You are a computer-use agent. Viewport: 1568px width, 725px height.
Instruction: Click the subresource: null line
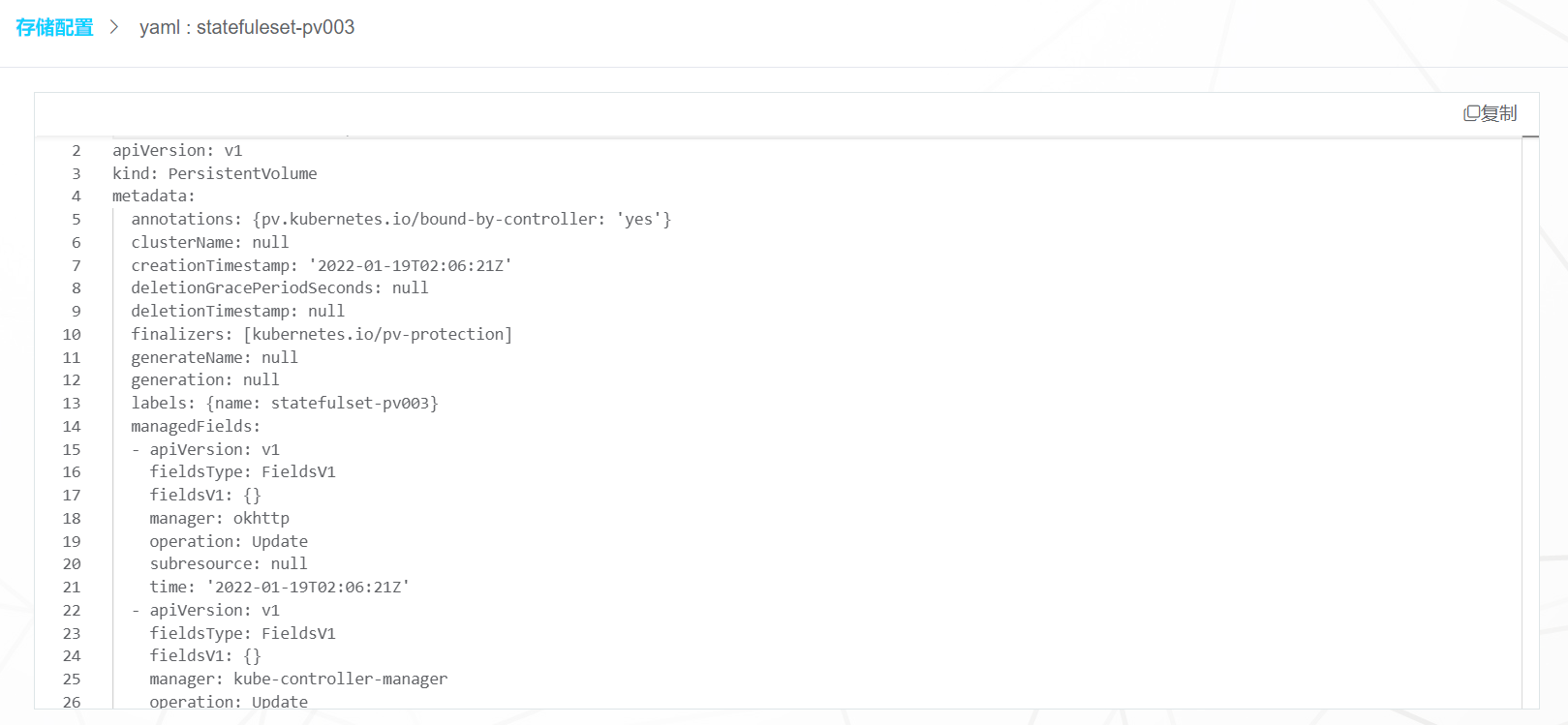229,564
